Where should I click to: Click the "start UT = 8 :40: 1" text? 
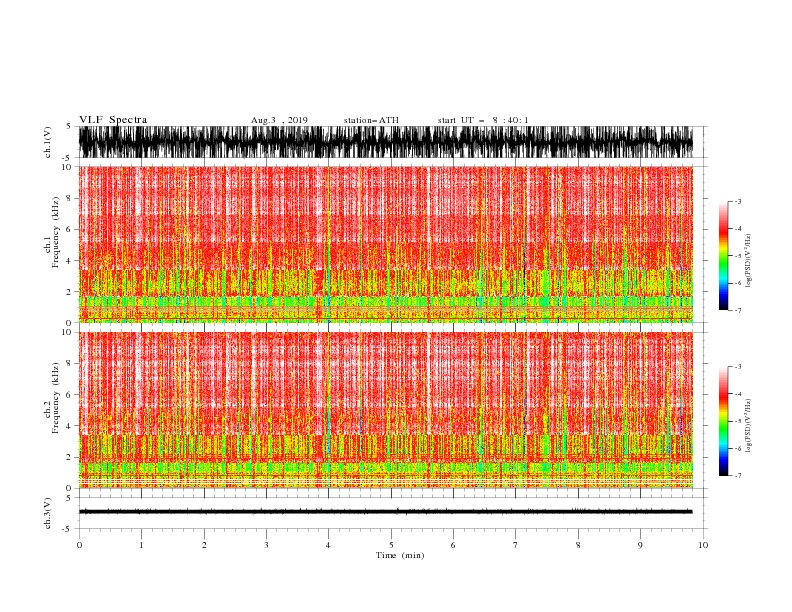[x=483, y=120]
